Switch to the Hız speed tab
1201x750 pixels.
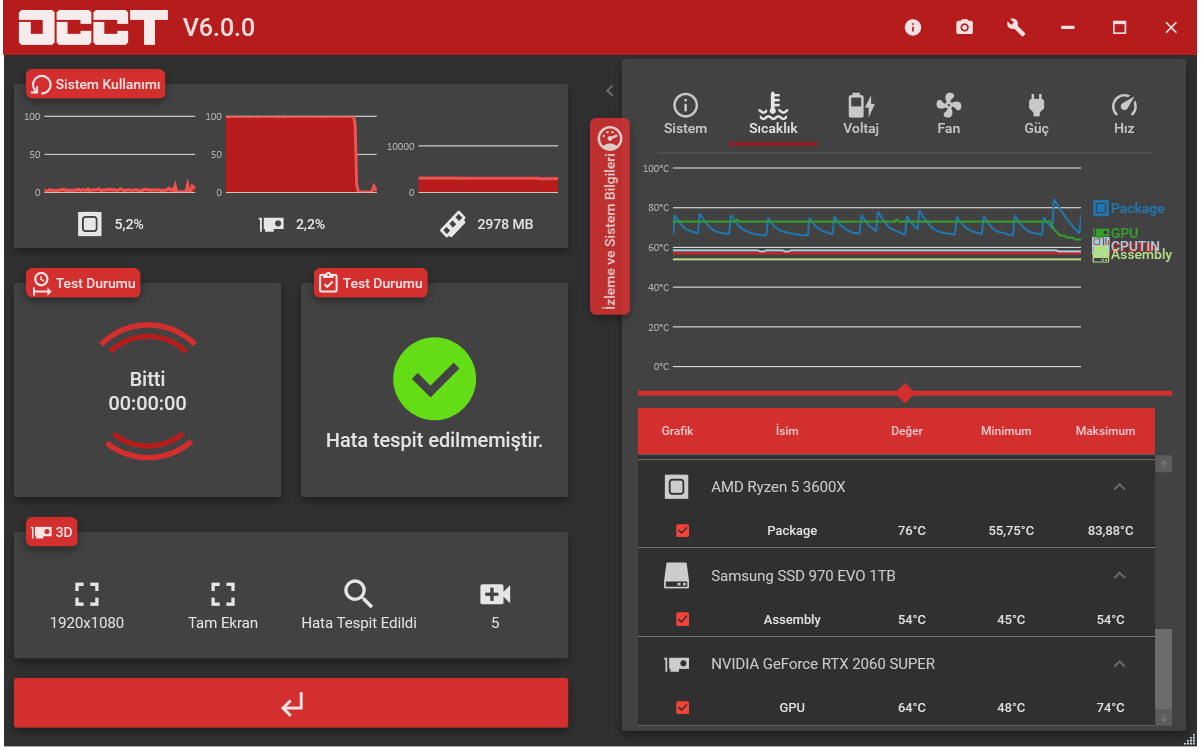[1124, 115]
